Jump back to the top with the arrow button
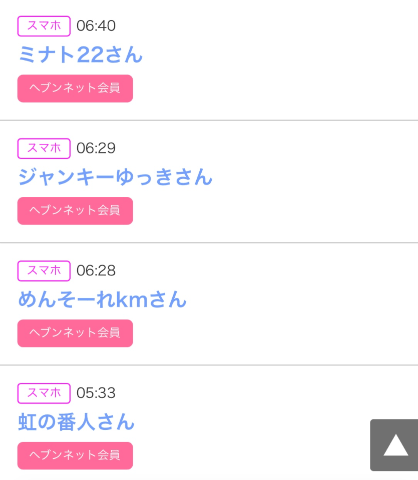This screenshot has height=480, width=418. 394,445
